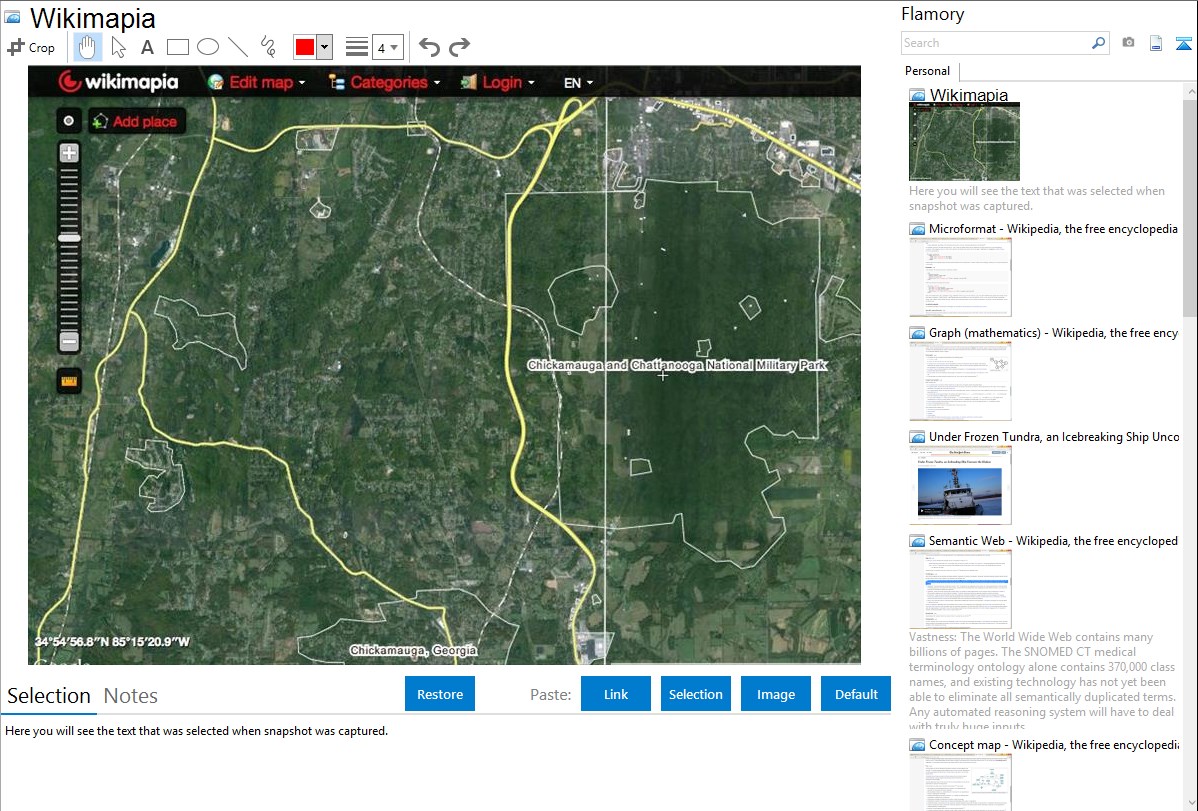This screenshot has height=811, width=1198.
Task: Open the Edit map menu
Action: coord(257,82)
